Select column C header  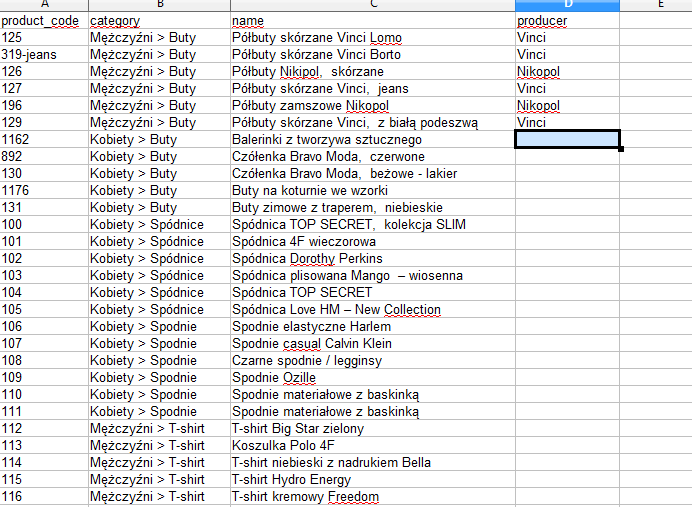point(372,5)
